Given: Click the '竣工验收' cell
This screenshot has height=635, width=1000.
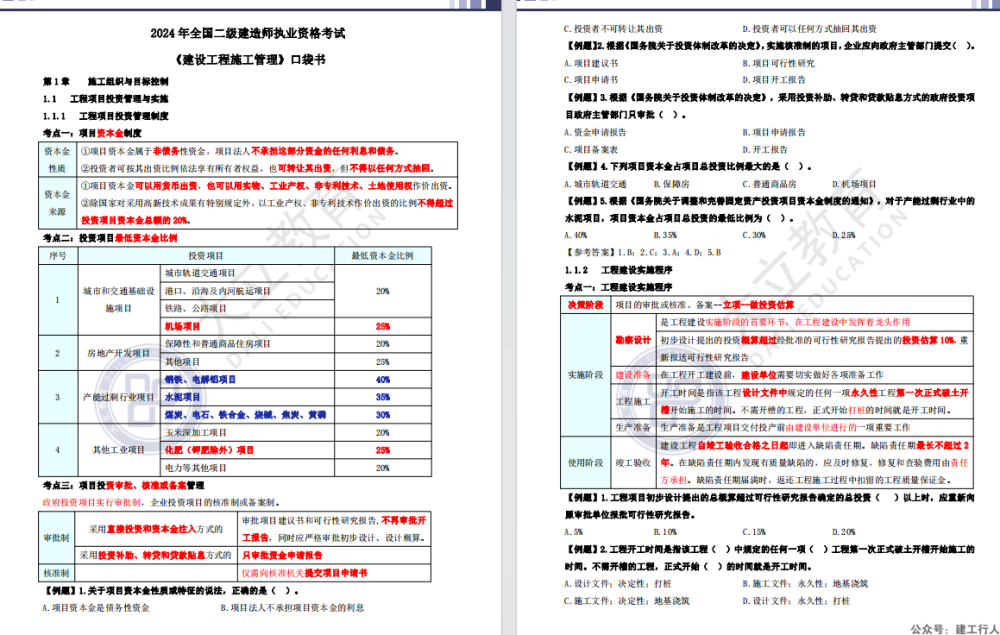Looking at the screenshot, I should [633, 463].
